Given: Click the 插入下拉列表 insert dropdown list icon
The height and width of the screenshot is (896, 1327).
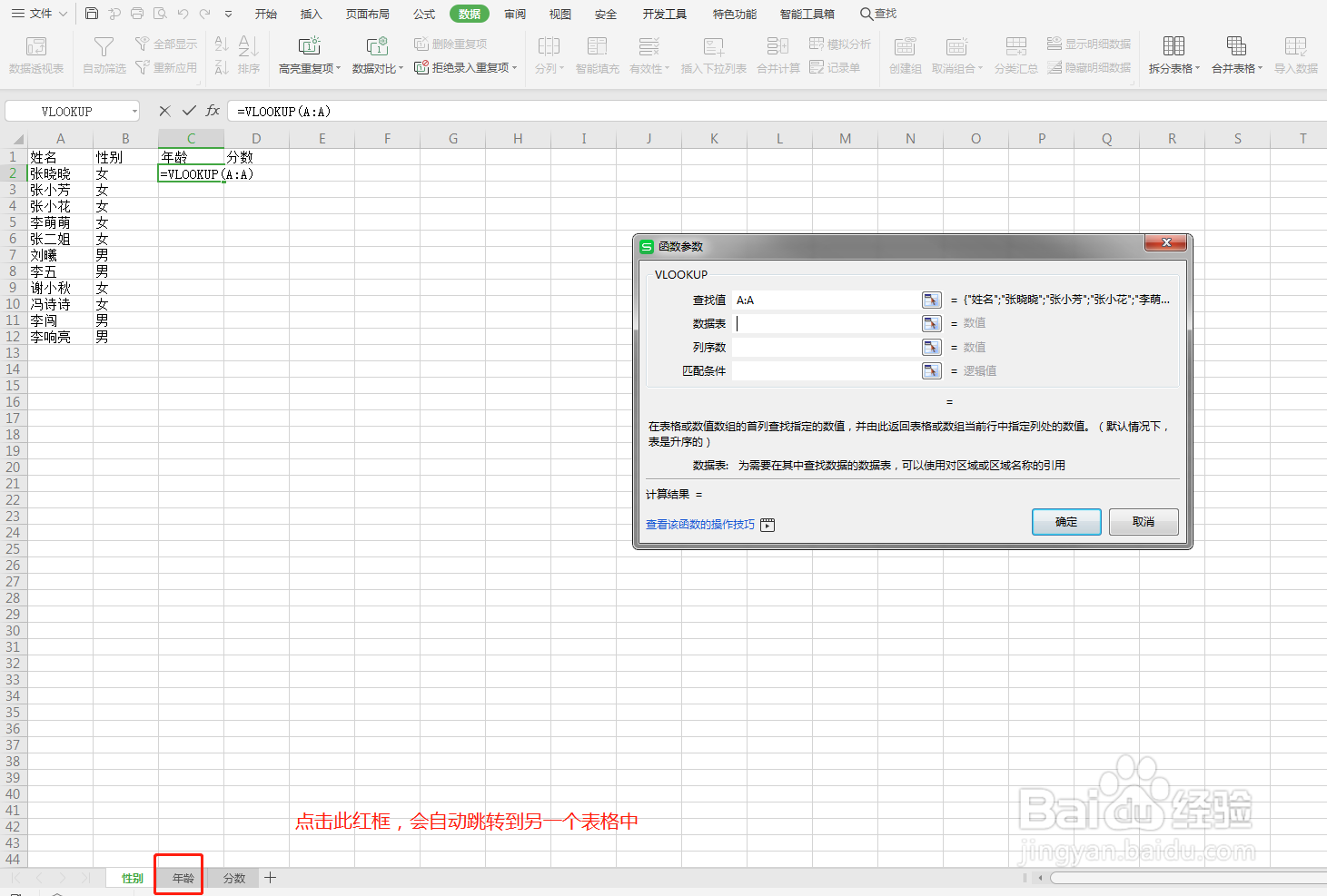Looking at the screenshot, I should (x=714, y=46).
